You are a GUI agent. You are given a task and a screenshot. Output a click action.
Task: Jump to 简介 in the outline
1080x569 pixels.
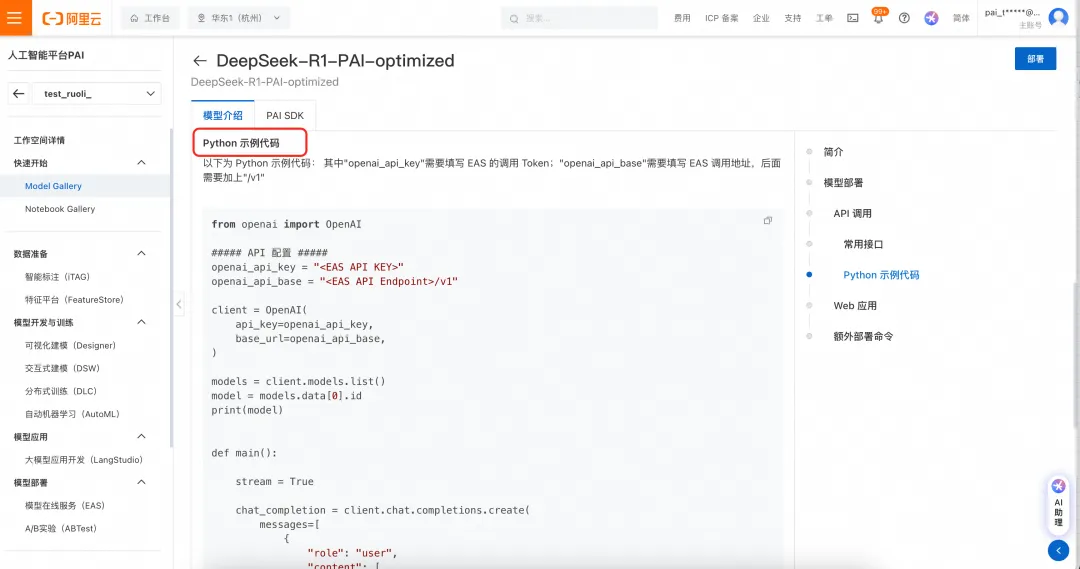(x=833, y=152)
